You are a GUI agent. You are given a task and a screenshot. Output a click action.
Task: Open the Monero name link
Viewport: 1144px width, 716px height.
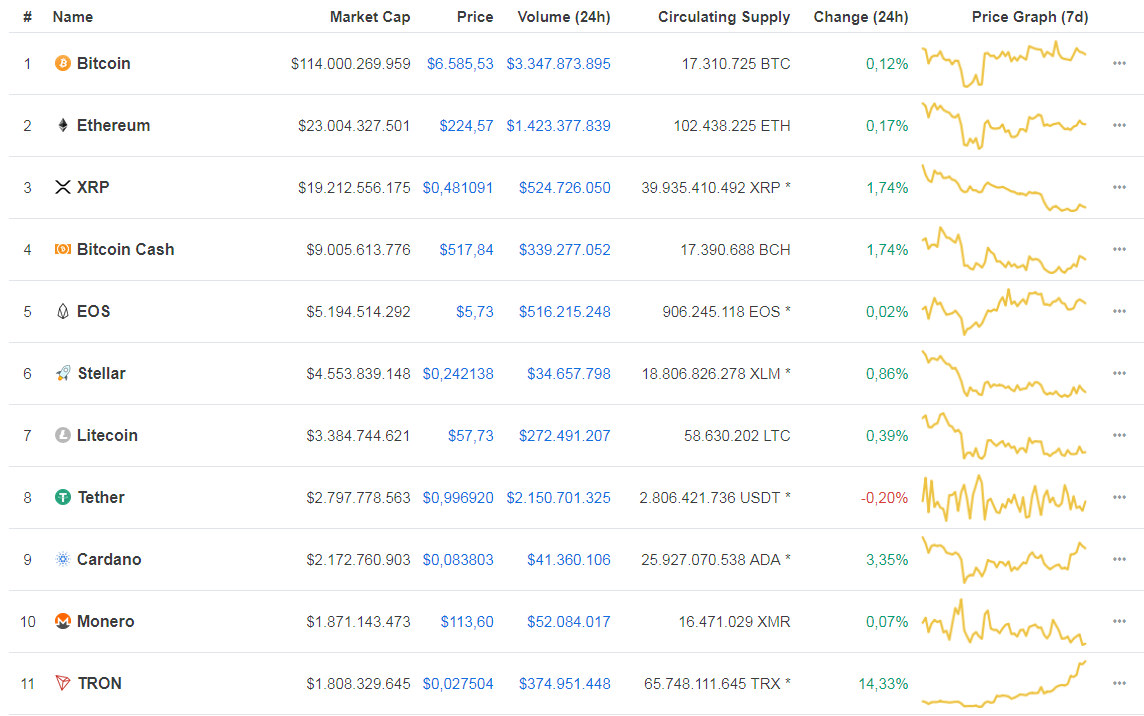pyautogui.click(x=106, y=622)
